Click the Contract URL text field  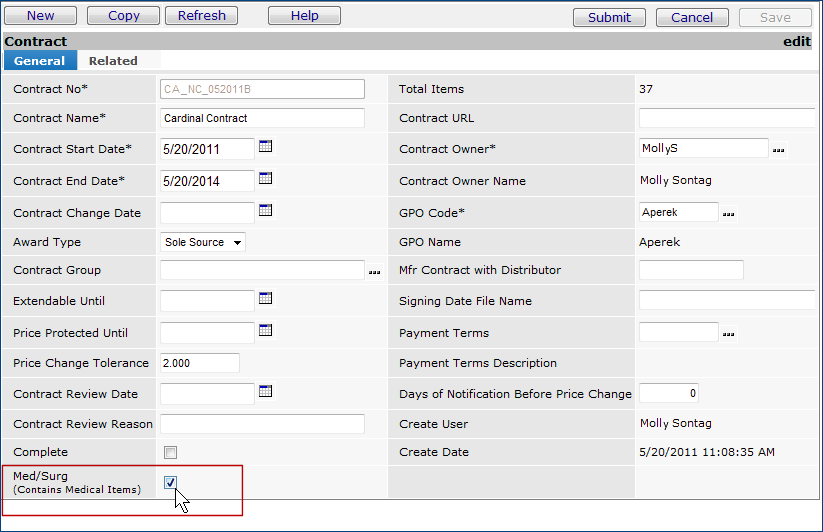coord(727,118)
